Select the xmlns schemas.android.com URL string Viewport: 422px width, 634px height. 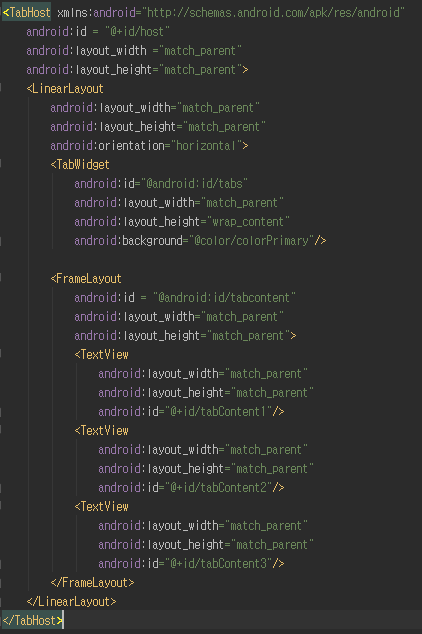pos(273,13)
